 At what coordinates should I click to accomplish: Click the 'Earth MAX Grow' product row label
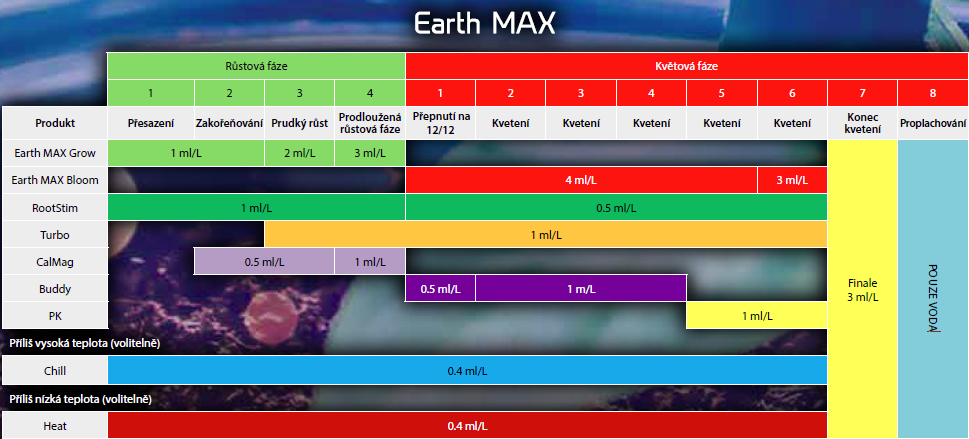[55, 153]
